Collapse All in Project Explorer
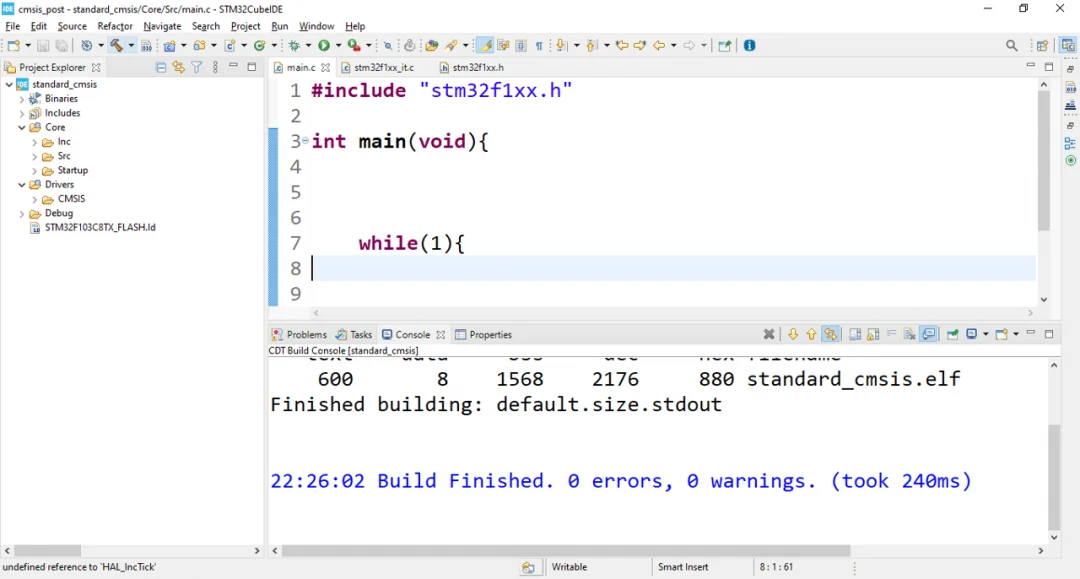 click(x=161, y=67)
